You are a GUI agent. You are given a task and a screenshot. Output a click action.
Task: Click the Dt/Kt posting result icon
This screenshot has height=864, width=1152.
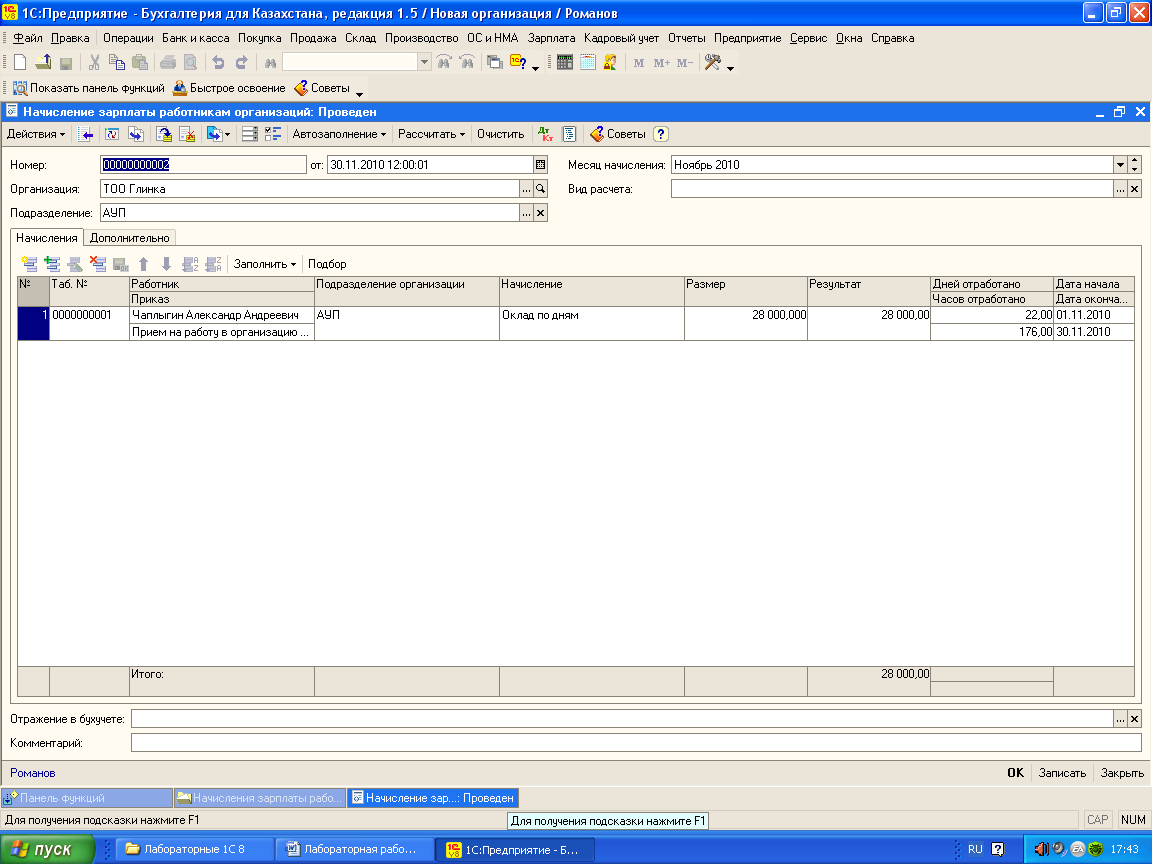[x=545, y=134]
